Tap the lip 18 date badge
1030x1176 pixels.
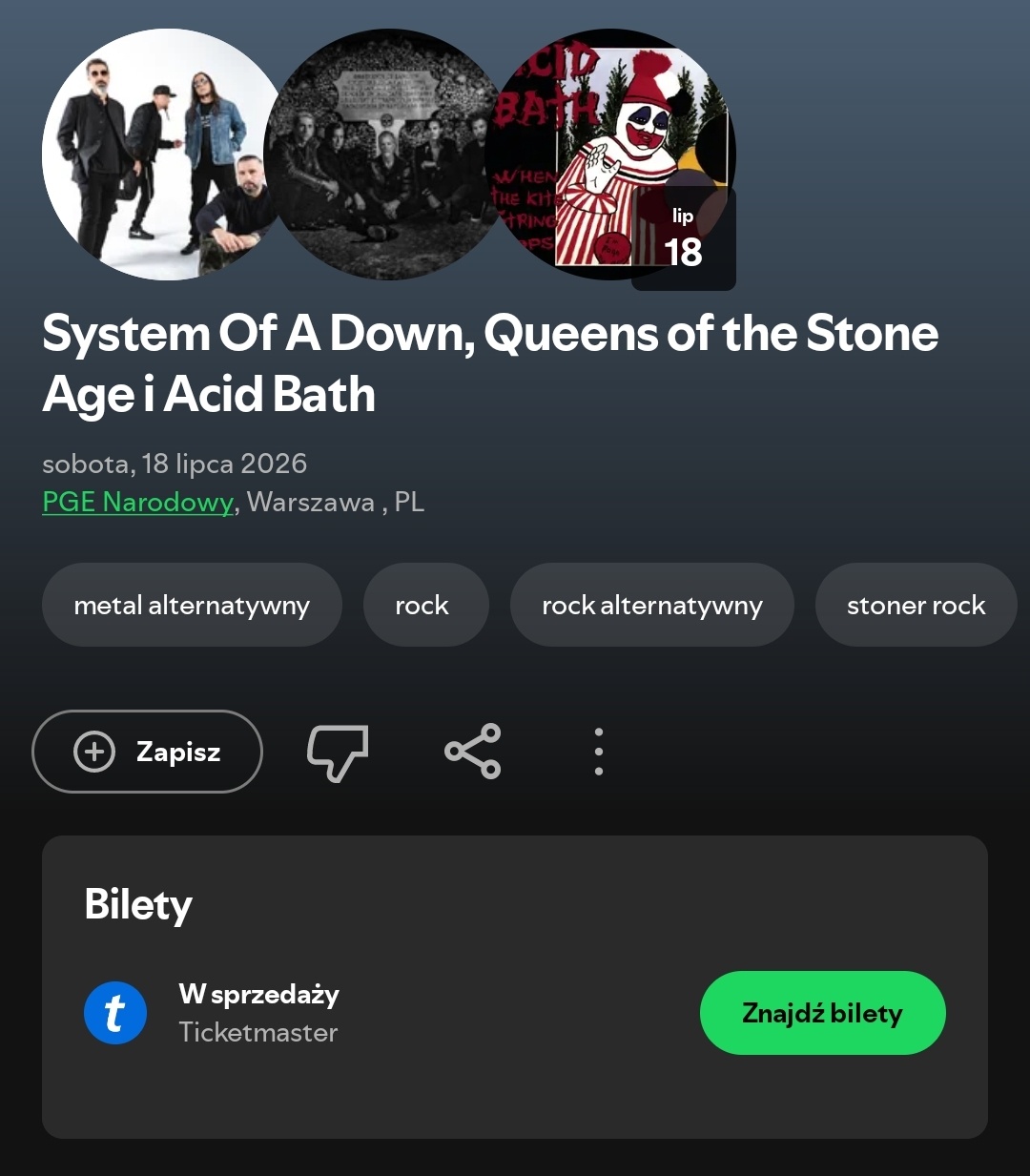[684, 239]
